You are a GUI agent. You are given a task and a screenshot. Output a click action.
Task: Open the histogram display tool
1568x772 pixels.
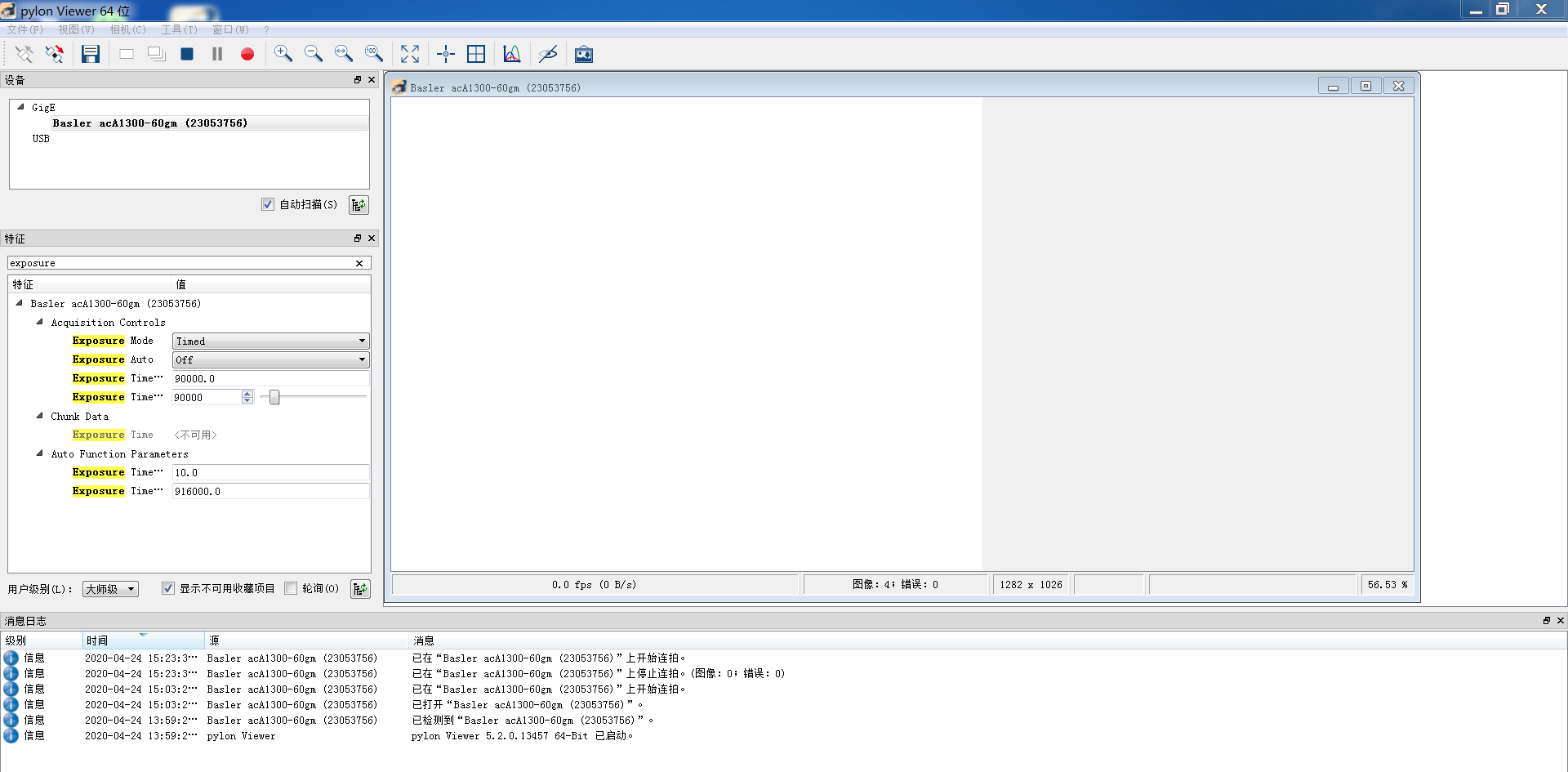tap(511, 54)
